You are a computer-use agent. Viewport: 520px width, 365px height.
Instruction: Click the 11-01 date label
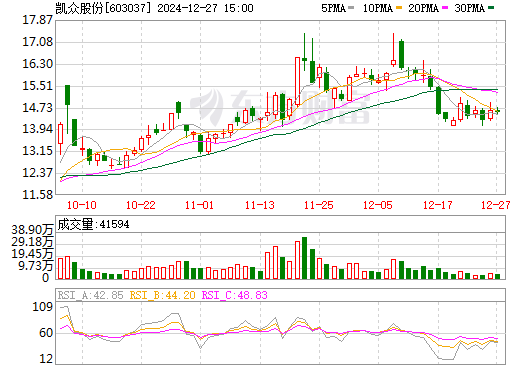[x=200, y=205]
